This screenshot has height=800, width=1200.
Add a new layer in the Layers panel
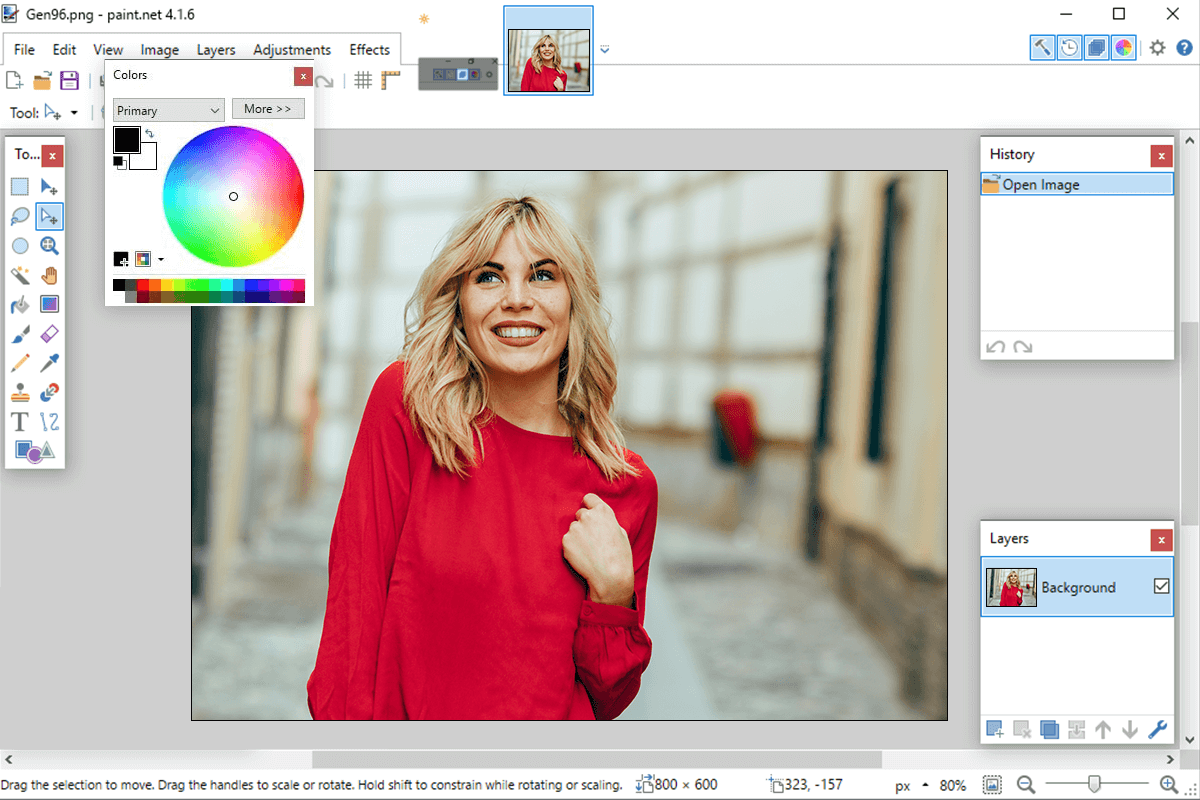click(995, 730)
